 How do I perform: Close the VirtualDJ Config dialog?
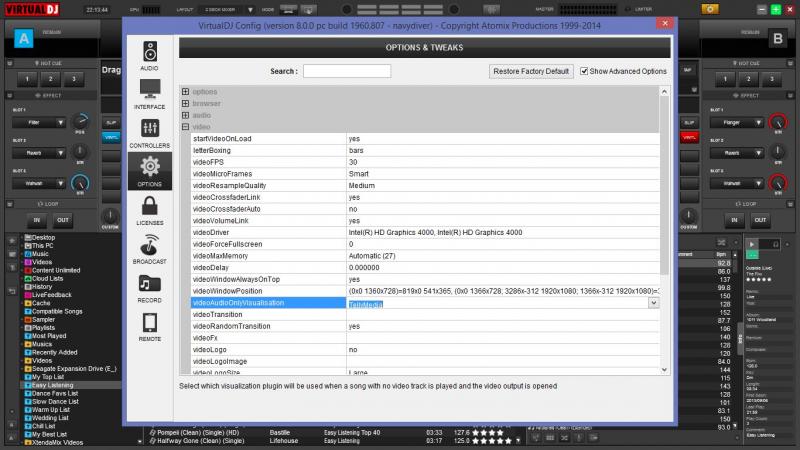(x=665, y=23)
